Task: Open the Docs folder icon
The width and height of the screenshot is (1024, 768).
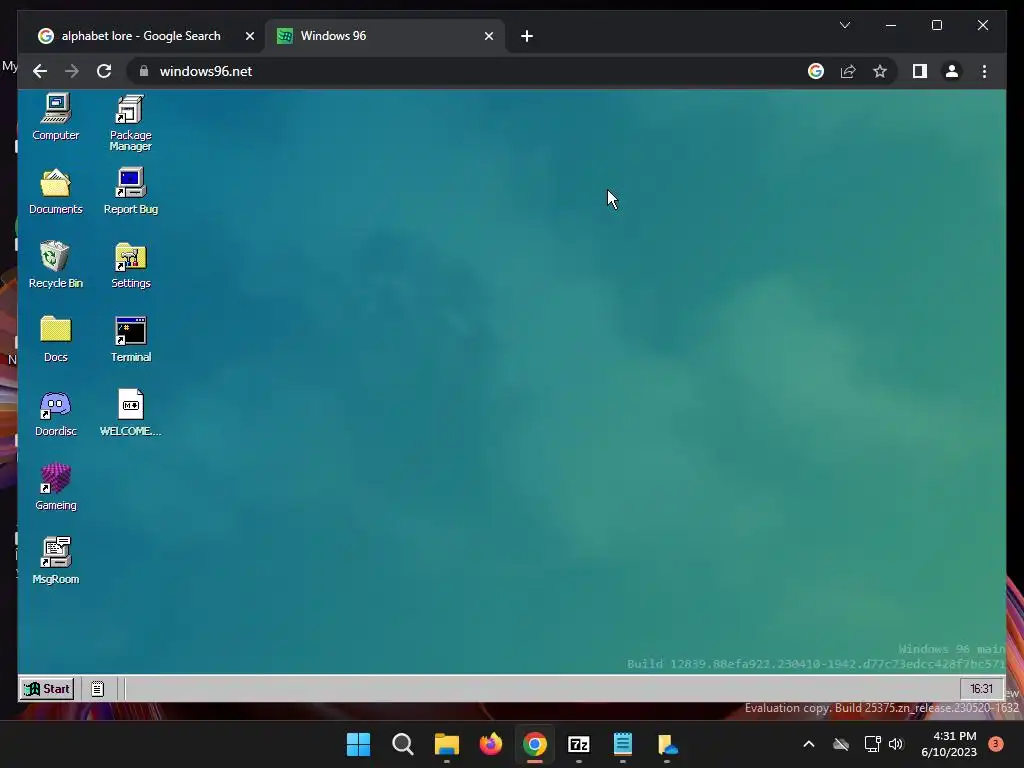Action: pyautogui.click(x=56, y=339)
